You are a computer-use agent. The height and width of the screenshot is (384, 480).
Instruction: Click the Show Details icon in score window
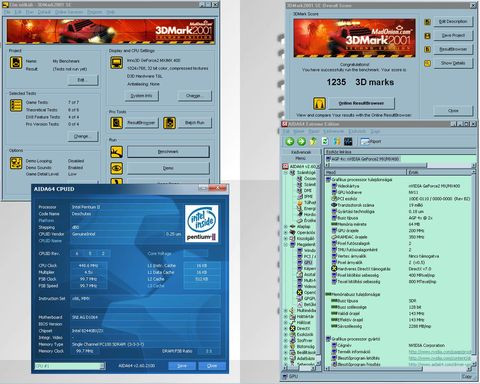click(427, 63)
